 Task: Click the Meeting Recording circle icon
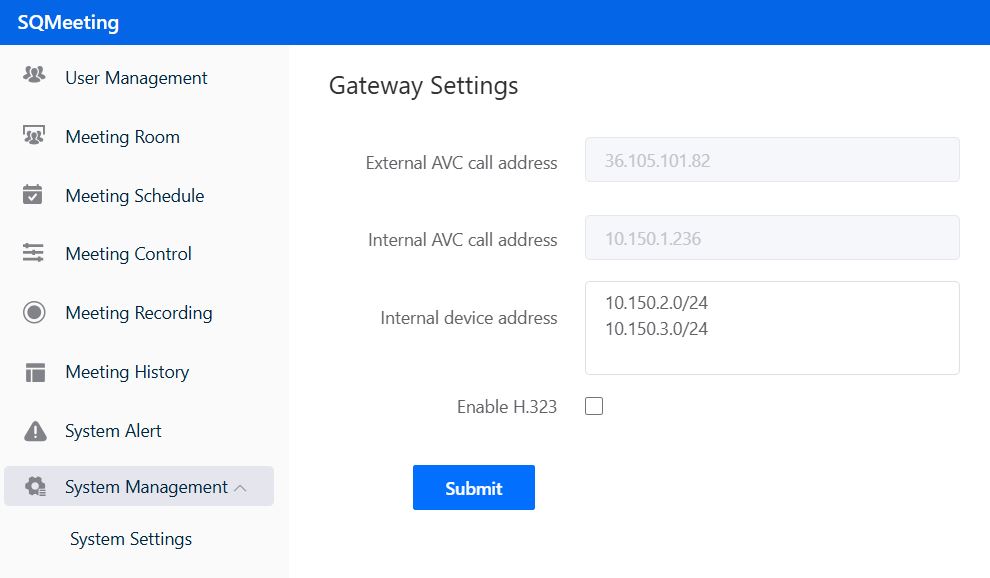coord(34,313)
